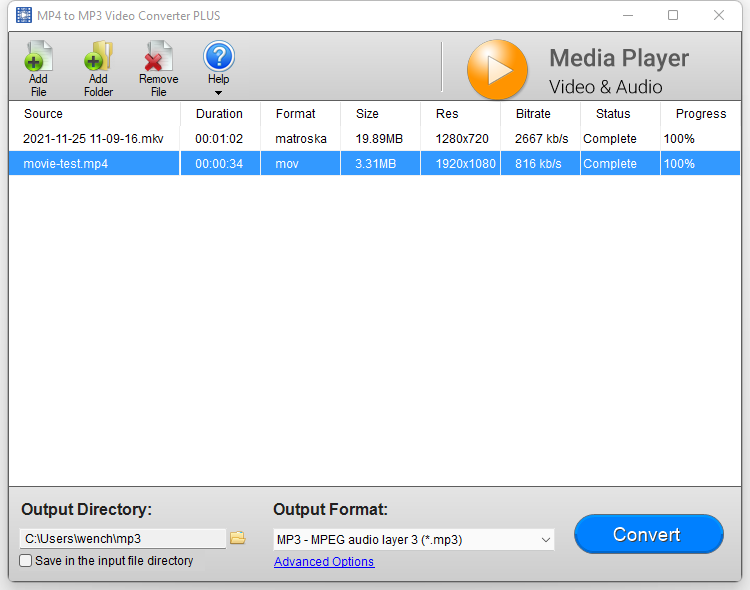Click the 19.89MB size cell
The height and width of the screenshot is (590, 750).
[379, 139]
